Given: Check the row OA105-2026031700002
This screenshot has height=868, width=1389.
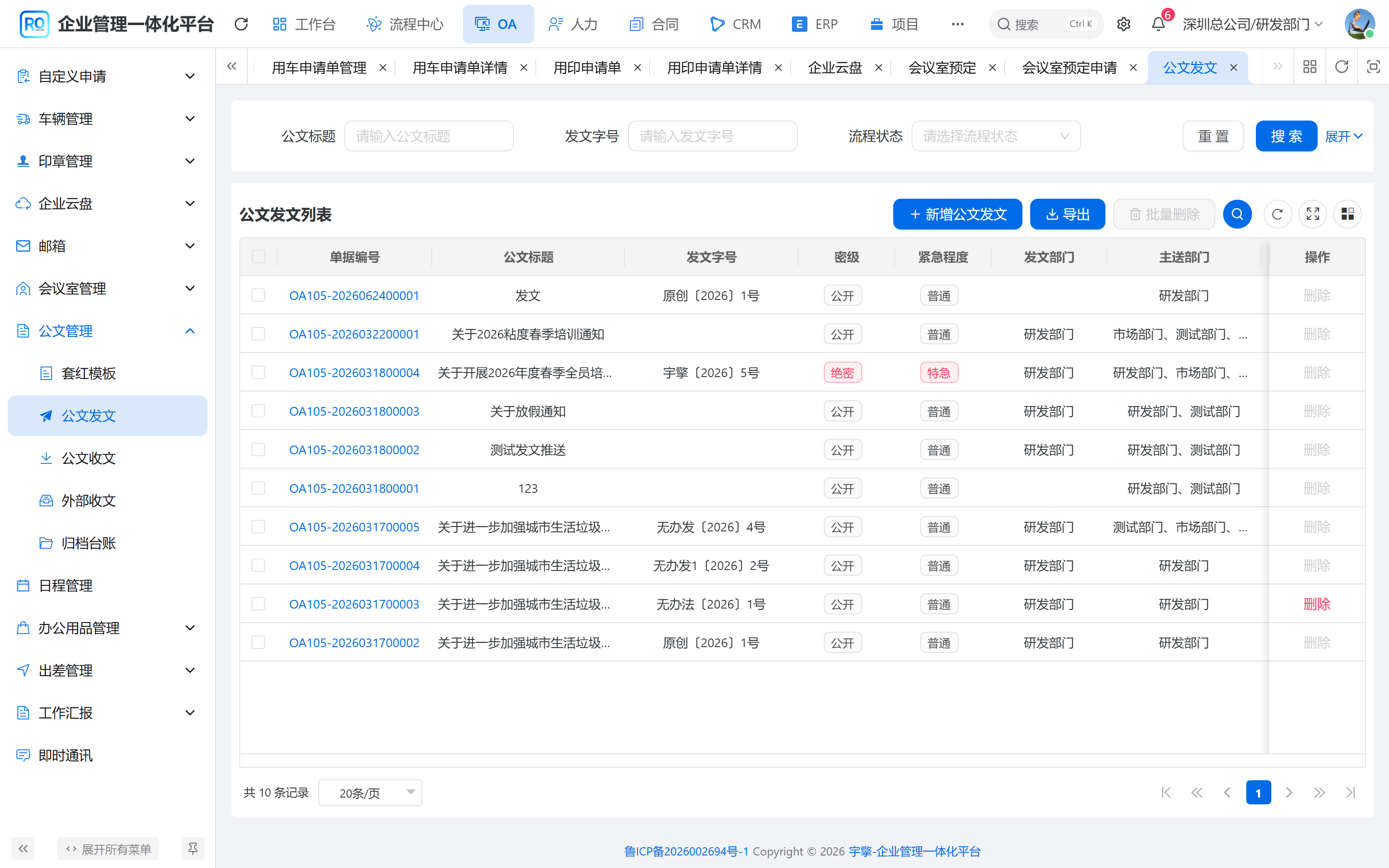Looking at the screenshot, I should [x=259, y=642].
